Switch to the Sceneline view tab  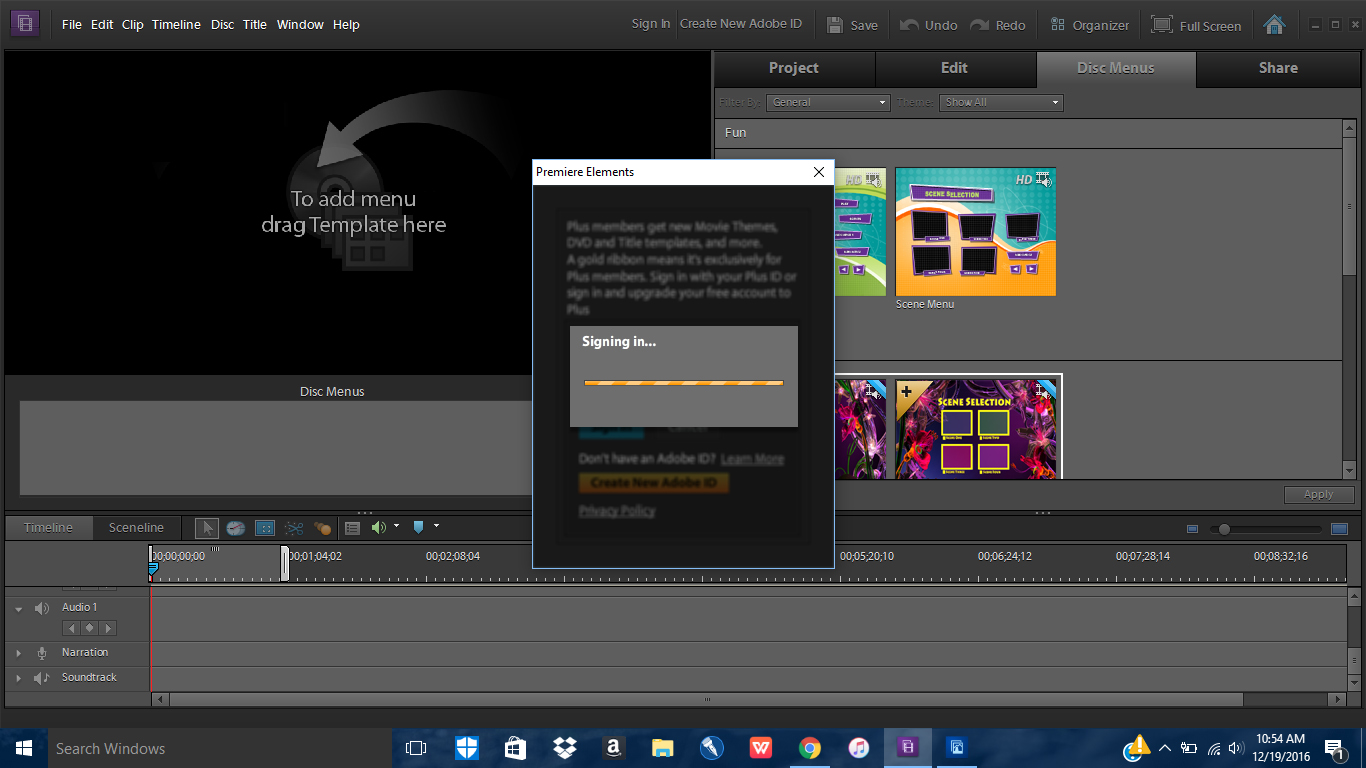tap(136, 527)
